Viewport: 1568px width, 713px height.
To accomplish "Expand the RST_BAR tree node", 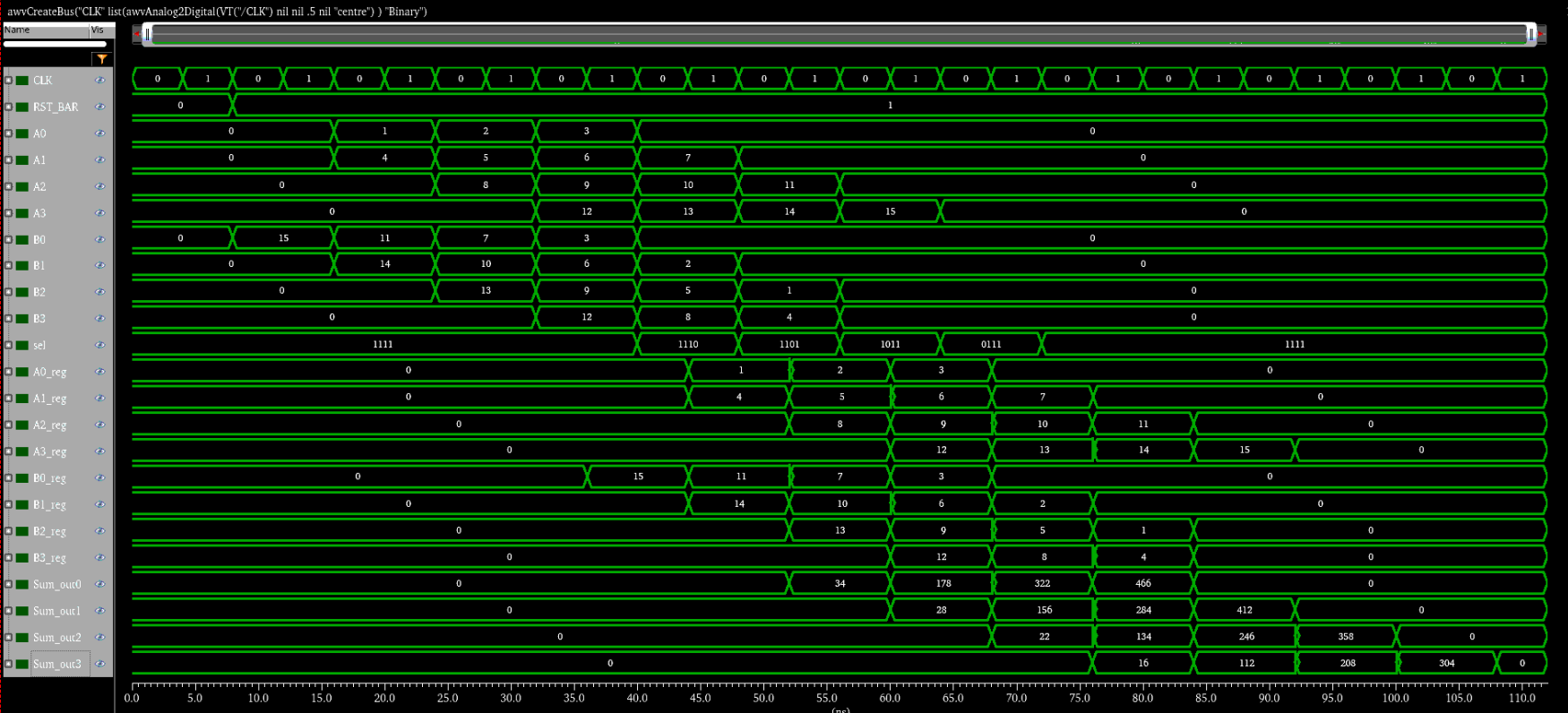I will coord(9,107).
